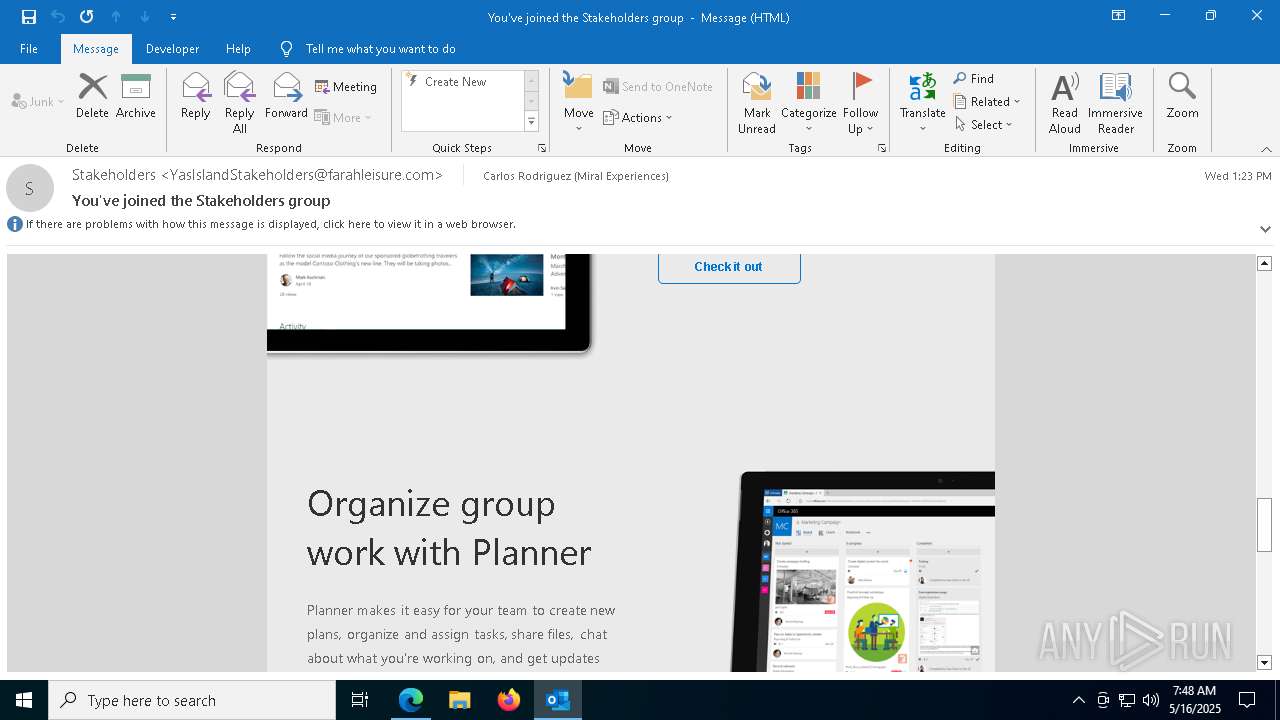Reply with a Meeting
The image size is (1280, 720).
[x=346, y=87]
